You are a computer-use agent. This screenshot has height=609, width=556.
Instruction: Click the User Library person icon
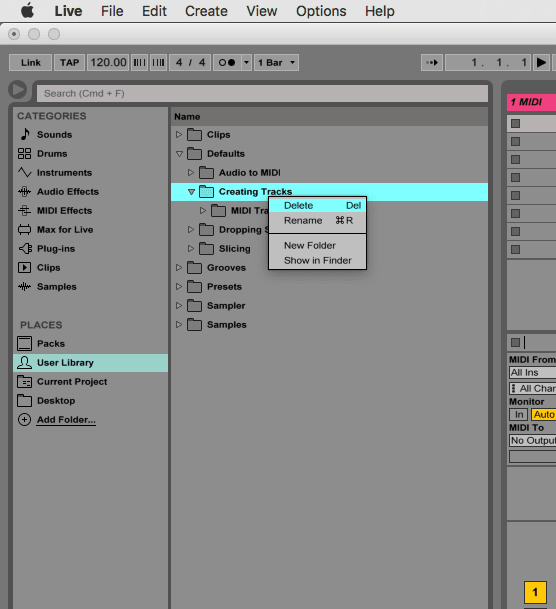24,363
